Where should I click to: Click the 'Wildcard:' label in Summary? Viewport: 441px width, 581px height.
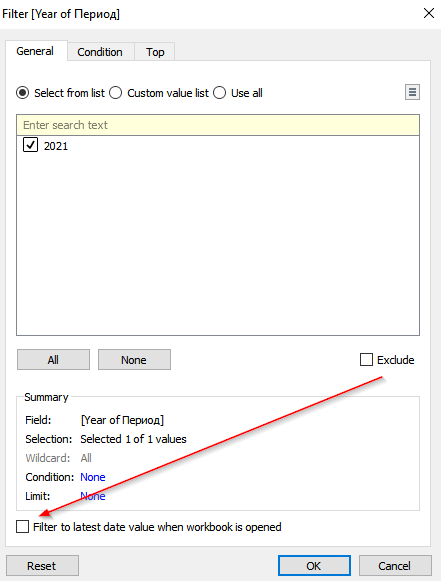click(47, 458)
